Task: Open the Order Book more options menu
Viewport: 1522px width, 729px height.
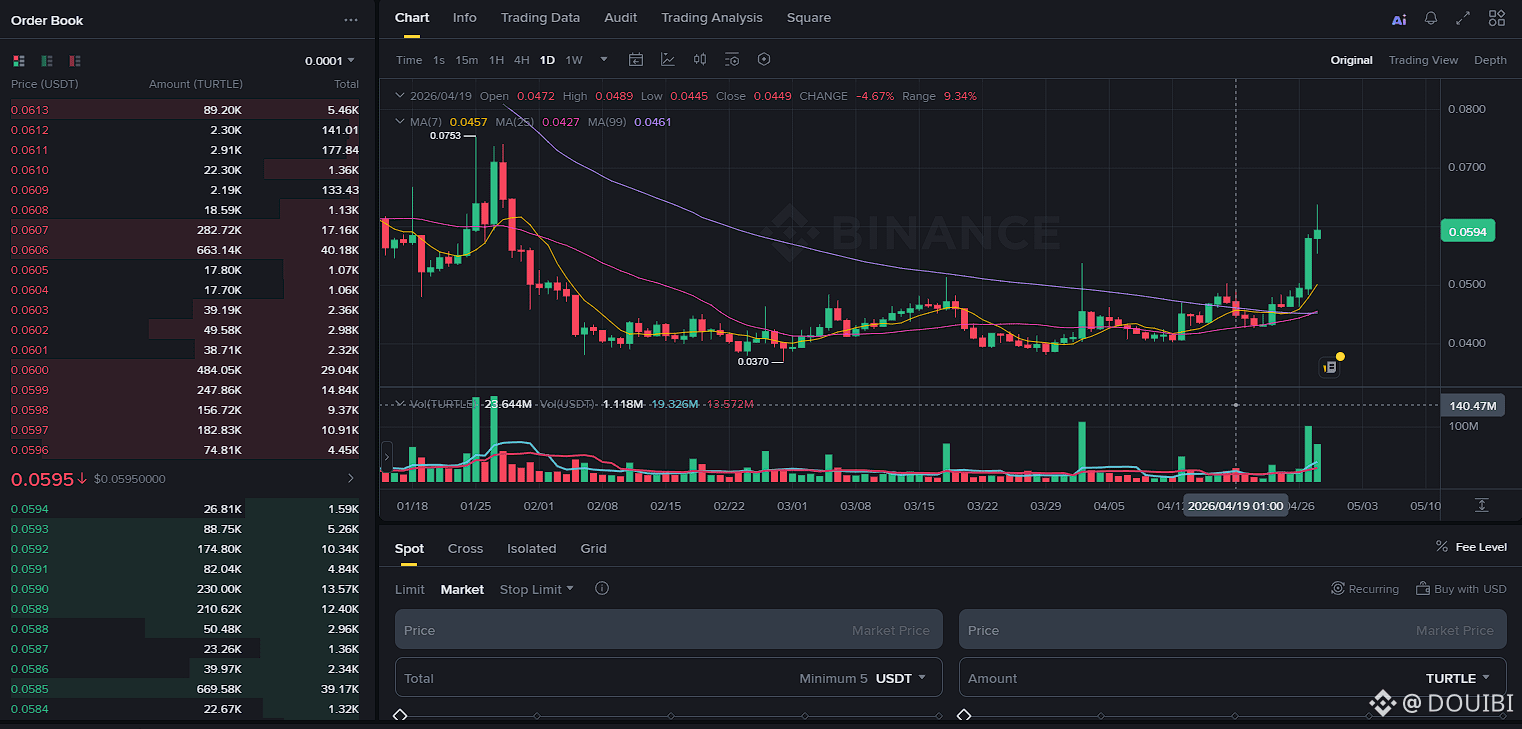Action: (x=350, y=20)
